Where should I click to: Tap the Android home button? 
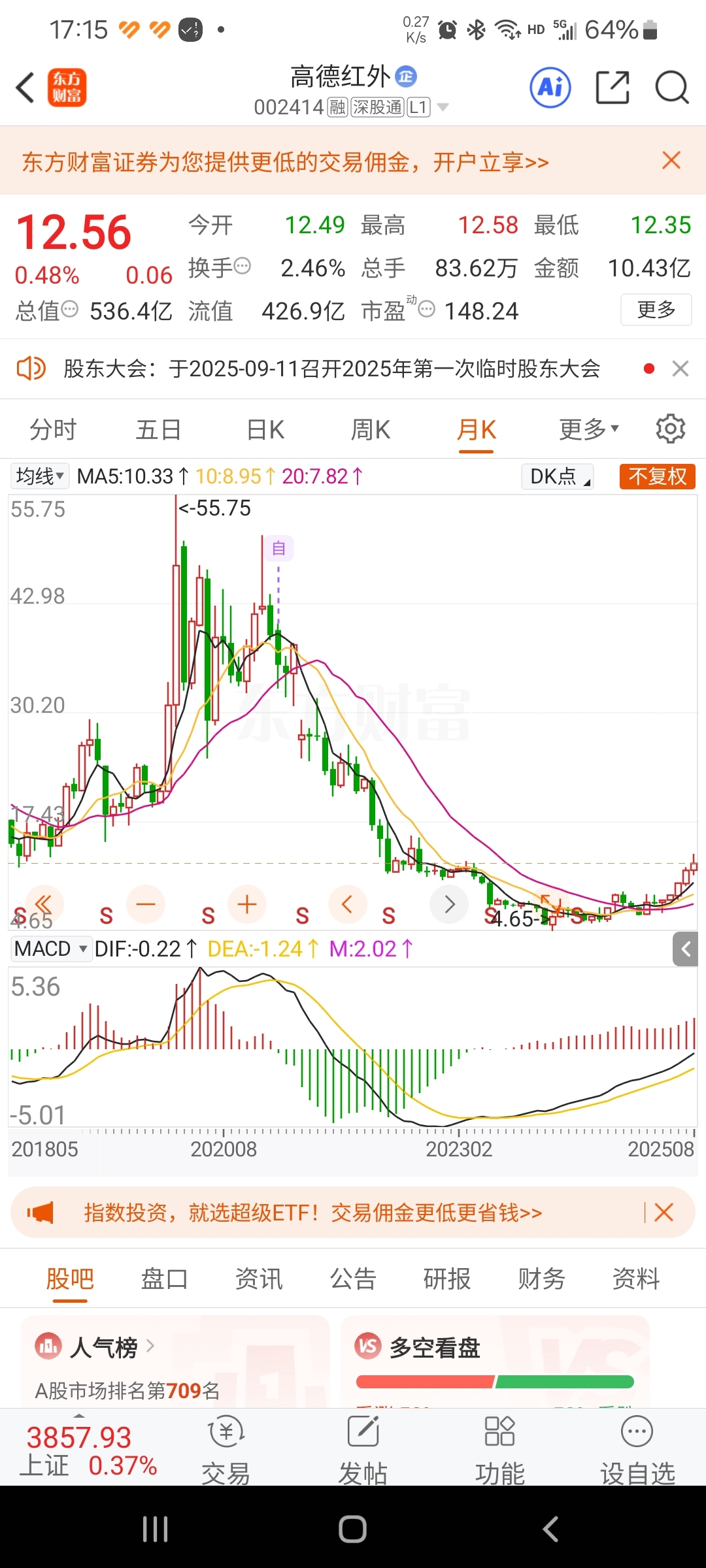tap(353, 1529)
